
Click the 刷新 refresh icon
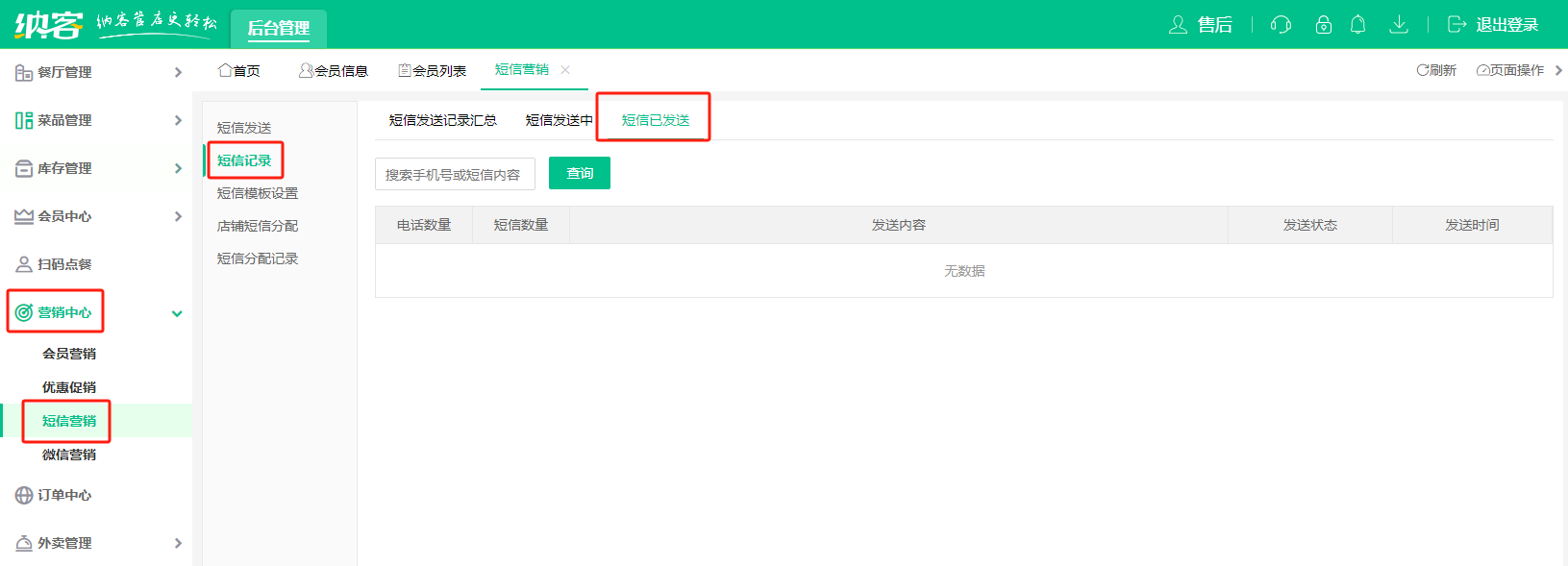(1422, 70)
